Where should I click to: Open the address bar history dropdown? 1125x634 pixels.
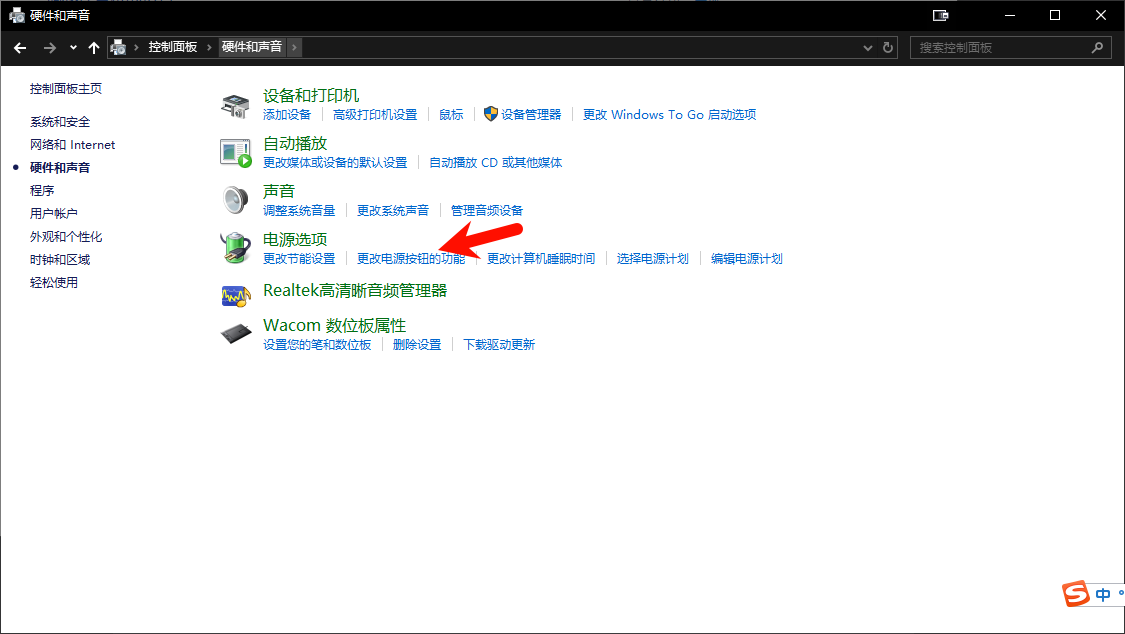tap(867, 48)
